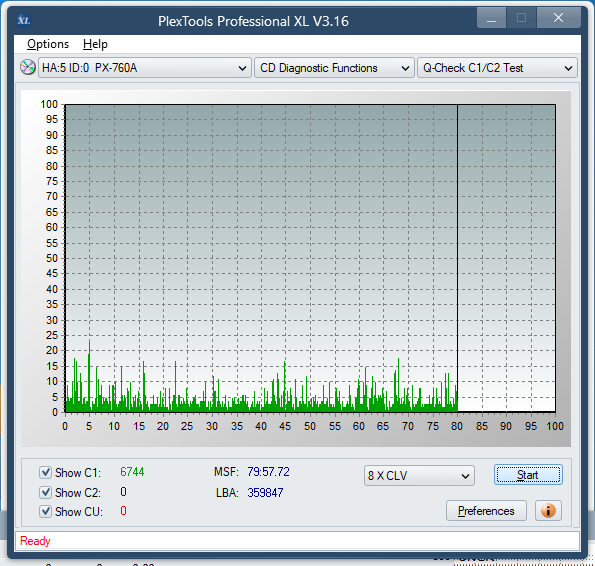Viewport: 595px width, 566px height.
Task: Open the Q-Check C1/C2 Test dropdown
Action: pyautogui.click(x=497, y=68)
